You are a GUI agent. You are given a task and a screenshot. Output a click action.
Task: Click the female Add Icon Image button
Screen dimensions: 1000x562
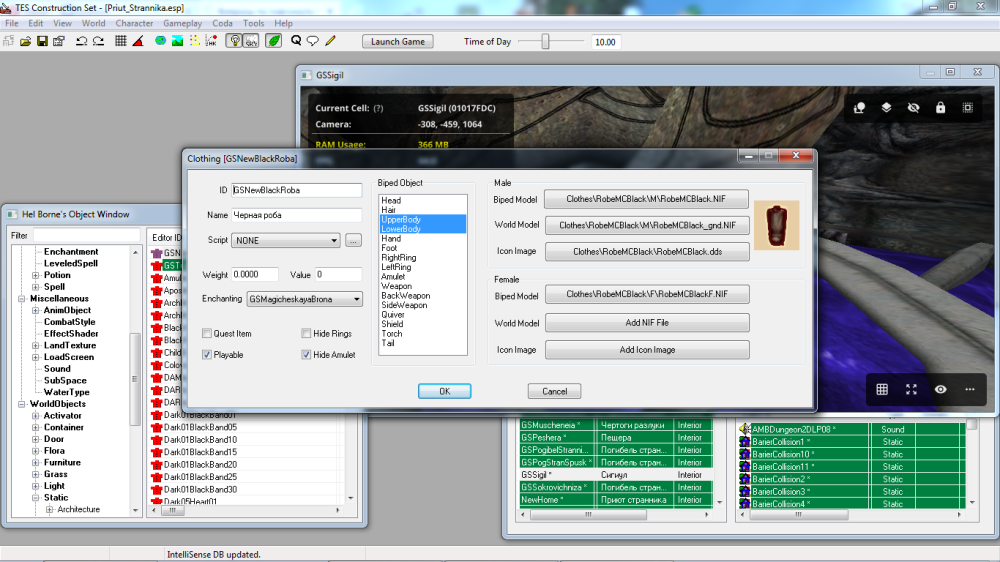click(x=647, y=350)
